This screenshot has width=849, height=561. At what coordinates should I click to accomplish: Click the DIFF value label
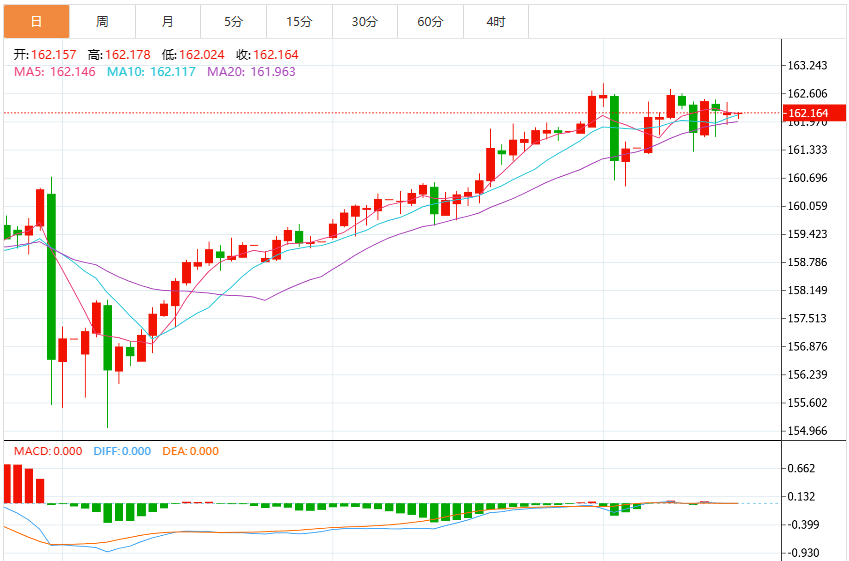122,451
